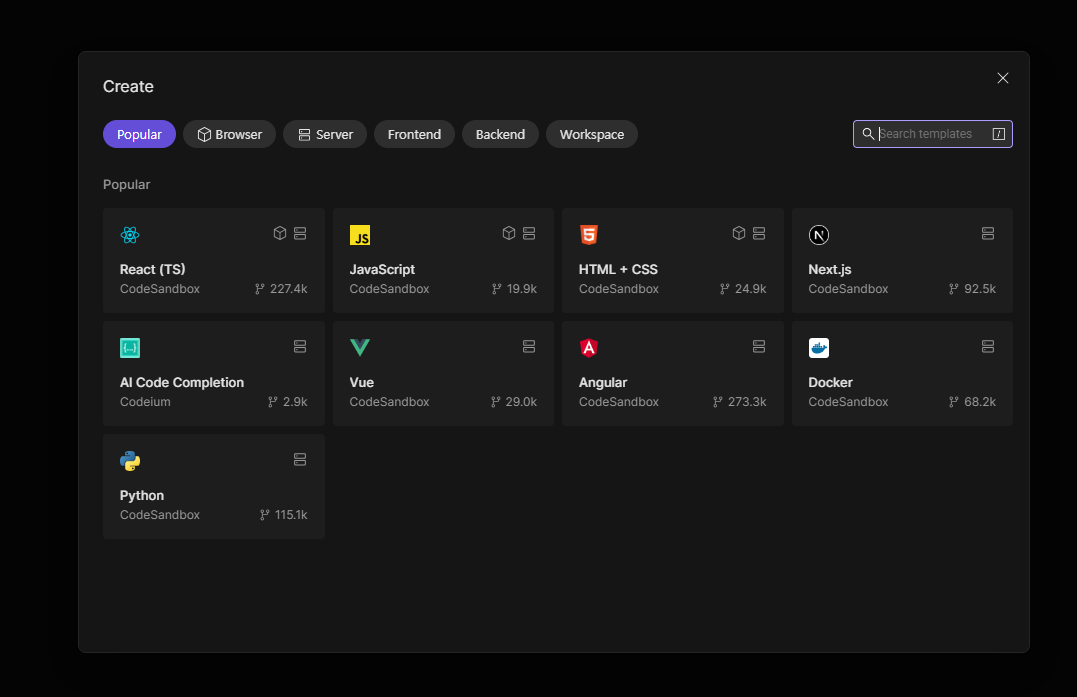Open the Workspace filter tab
The height and width of the screenshot is (697, 1077).
point(592,135)
